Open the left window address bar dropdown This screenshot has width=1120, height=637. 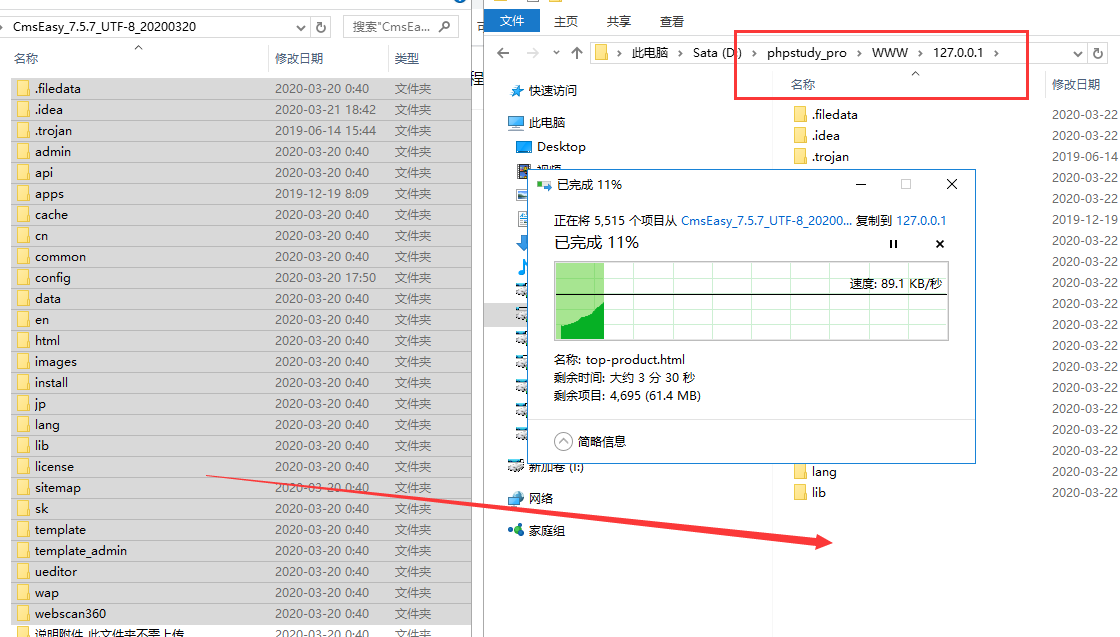click(x=300, y=28)
